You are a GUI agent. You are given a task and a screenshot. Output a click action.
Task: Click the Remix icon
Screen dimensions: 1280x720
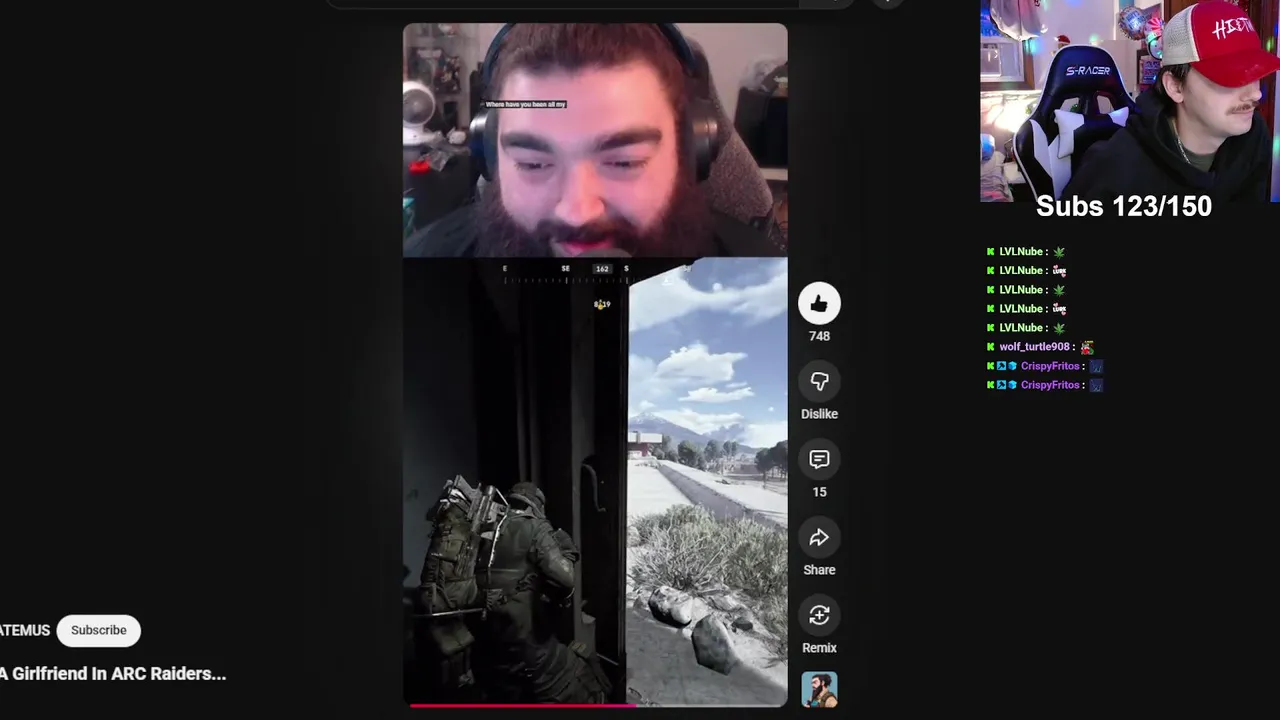819,615
